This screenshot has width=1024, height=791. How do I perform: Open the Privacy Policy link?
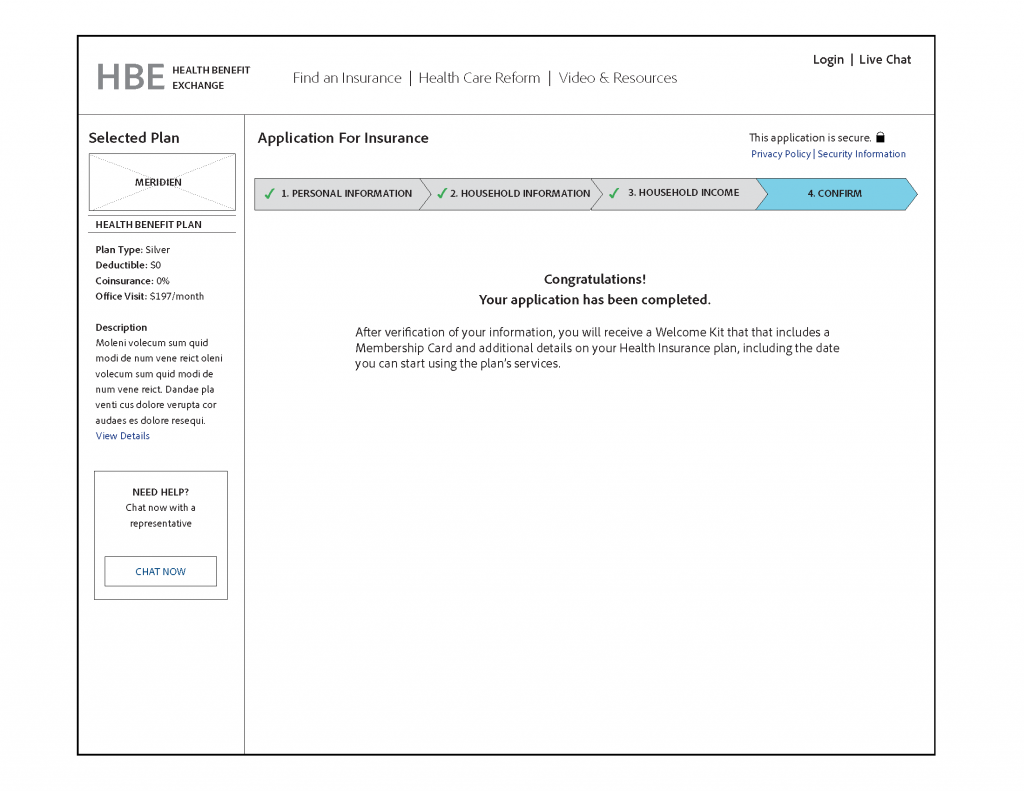781,154
